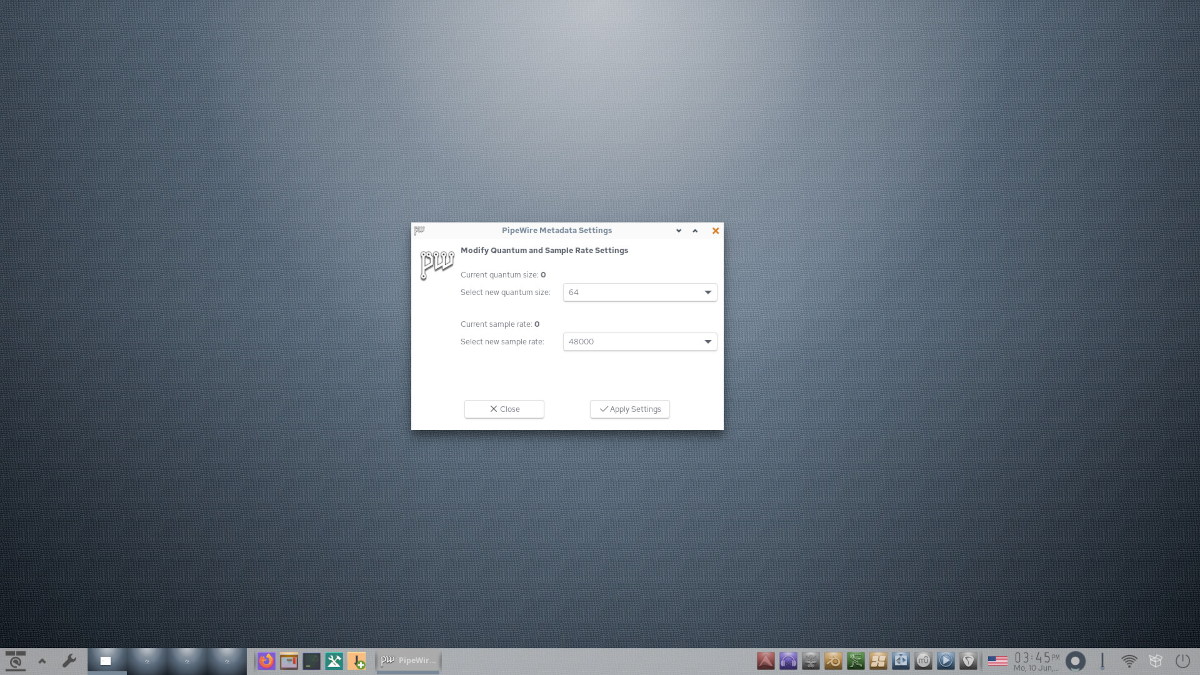Click the yellow four-squares tray icon
Viewport: 1200px width, 675px height.
(879, 661)
